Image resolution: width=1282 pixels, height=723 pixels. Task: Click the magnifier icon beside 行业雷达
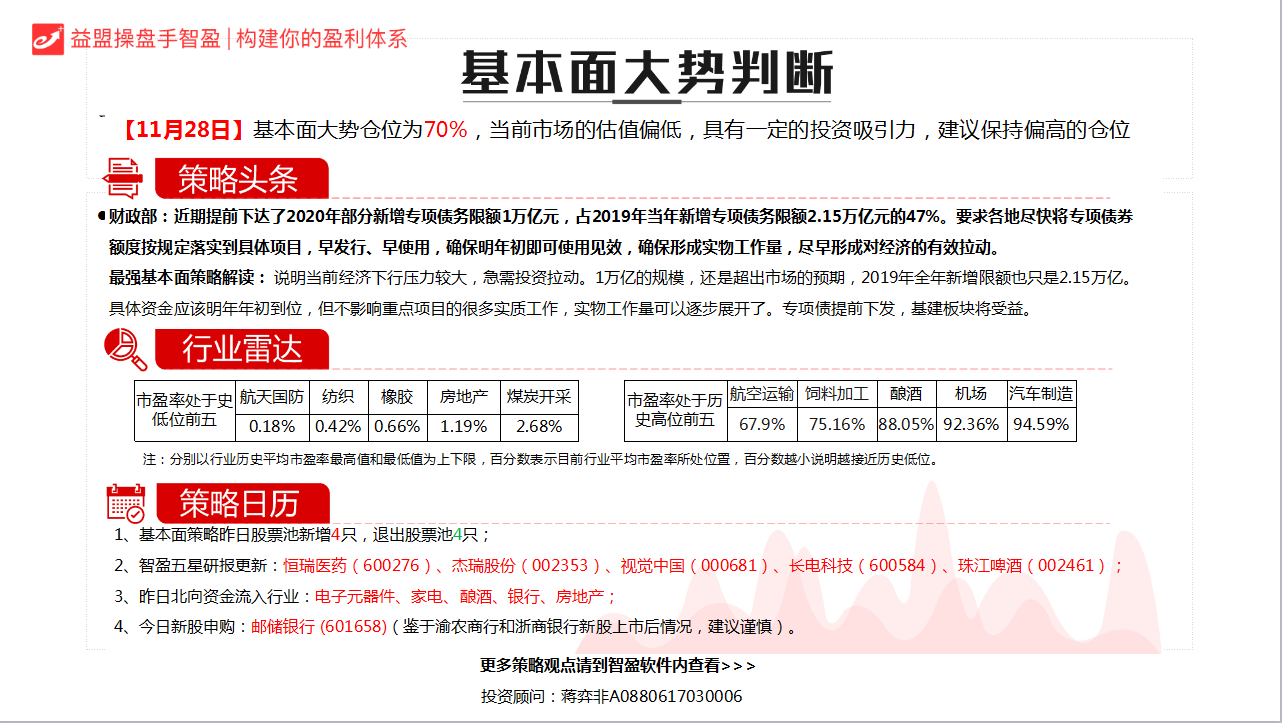click(125, 349)
